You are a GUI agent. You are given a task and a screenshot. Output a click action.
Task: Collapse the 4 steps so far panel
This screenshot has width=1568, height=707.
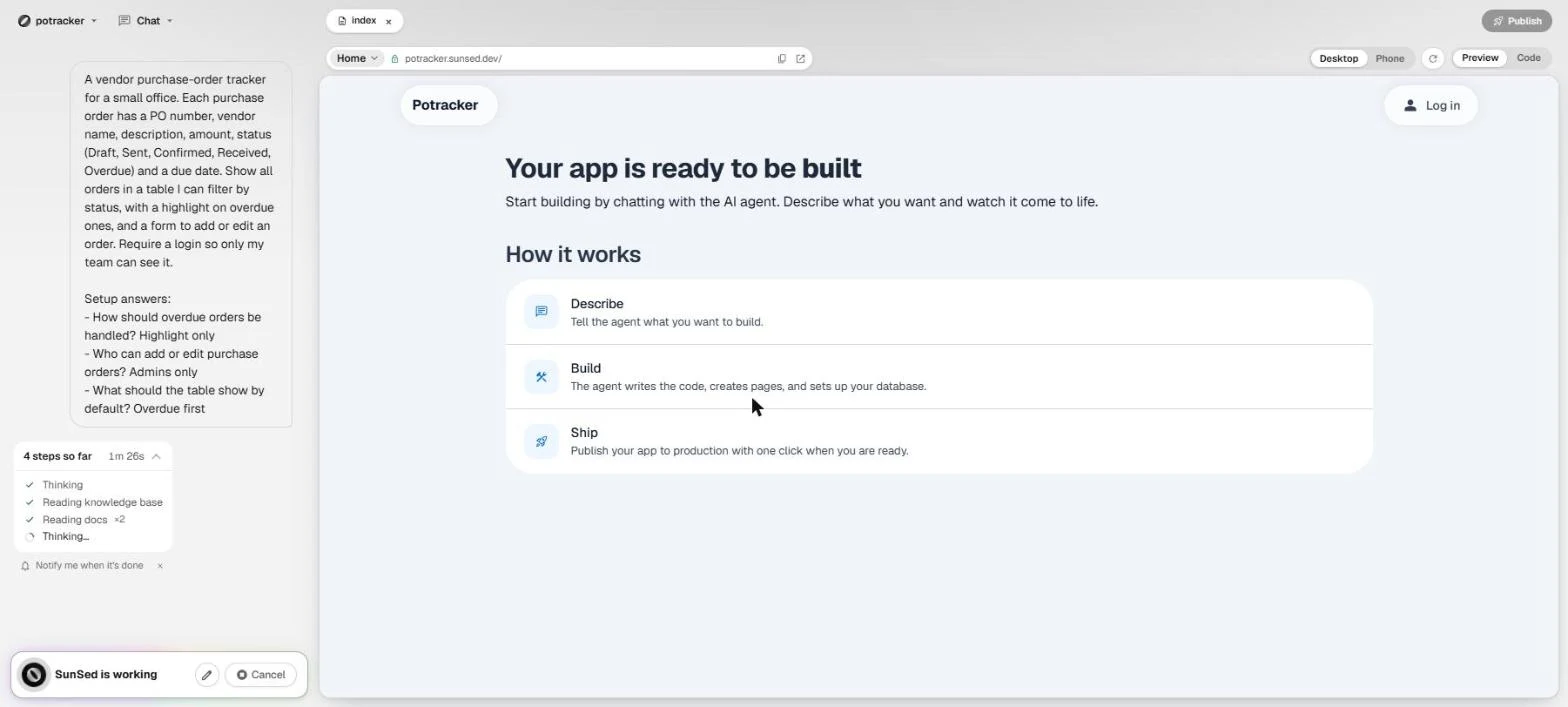pos(156,456)
